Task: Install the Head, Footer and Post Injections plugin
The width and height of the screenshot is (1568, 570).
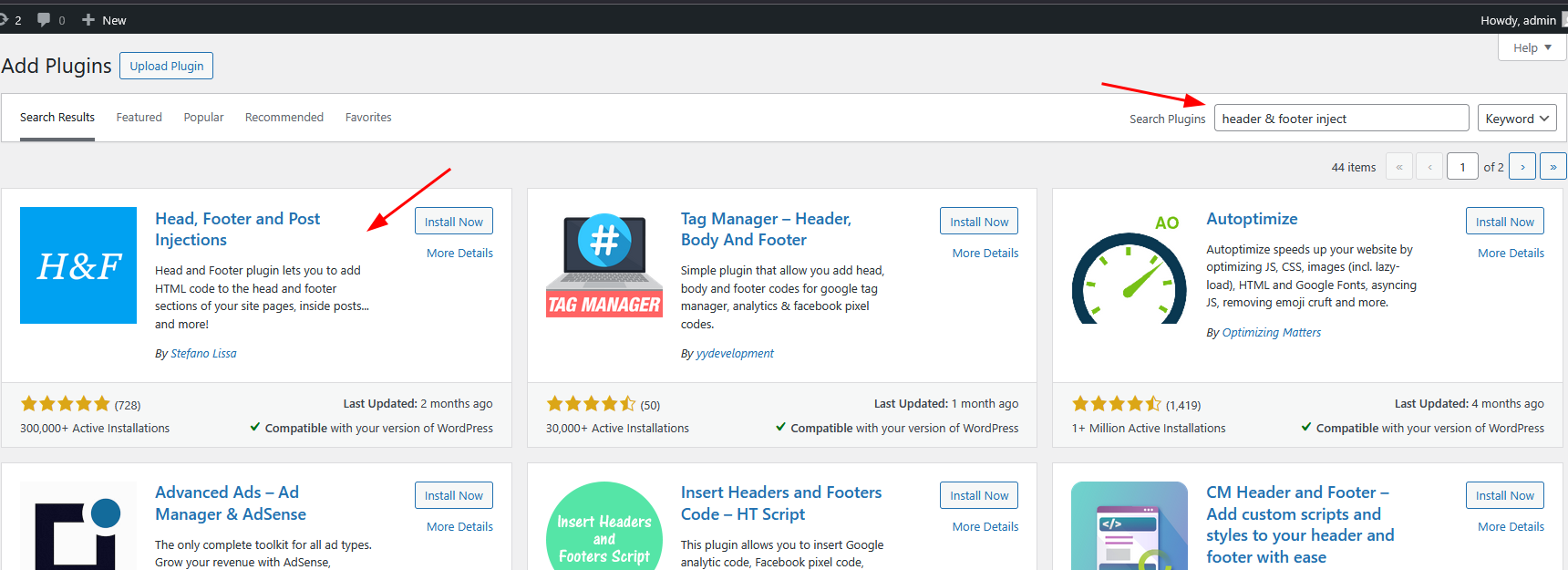Action: pos(453,222)
